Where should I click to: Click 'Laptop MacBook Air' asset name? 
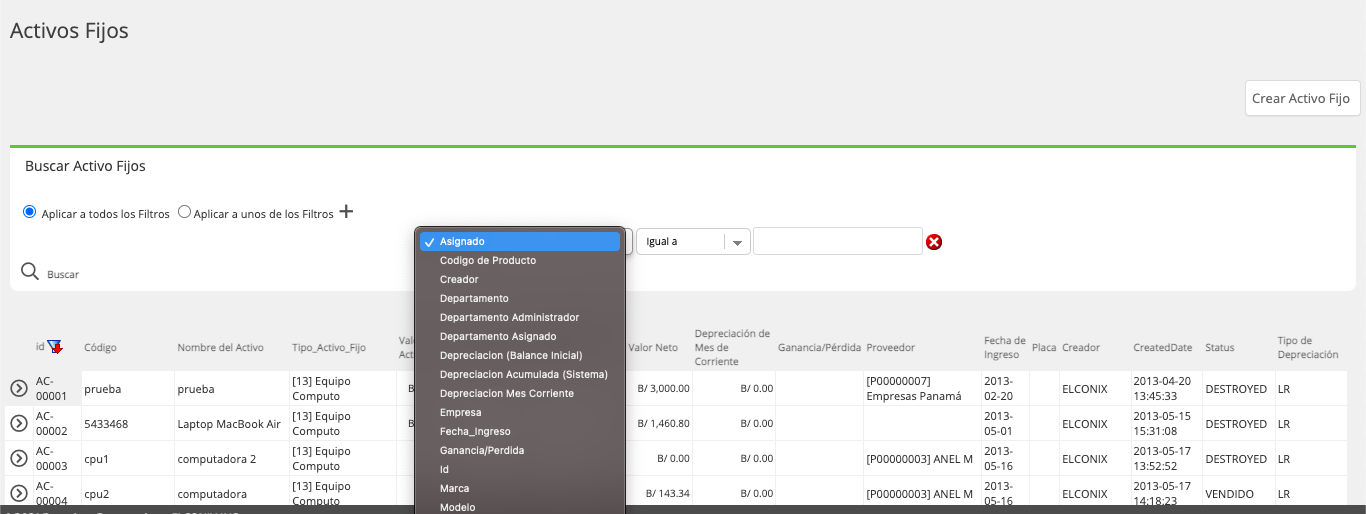tap(229, 424)
